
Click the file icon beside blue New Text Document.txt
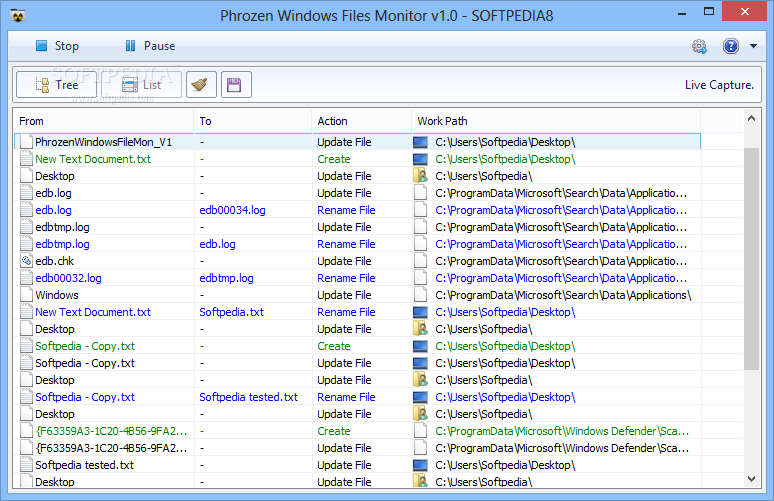pos(27,312)
